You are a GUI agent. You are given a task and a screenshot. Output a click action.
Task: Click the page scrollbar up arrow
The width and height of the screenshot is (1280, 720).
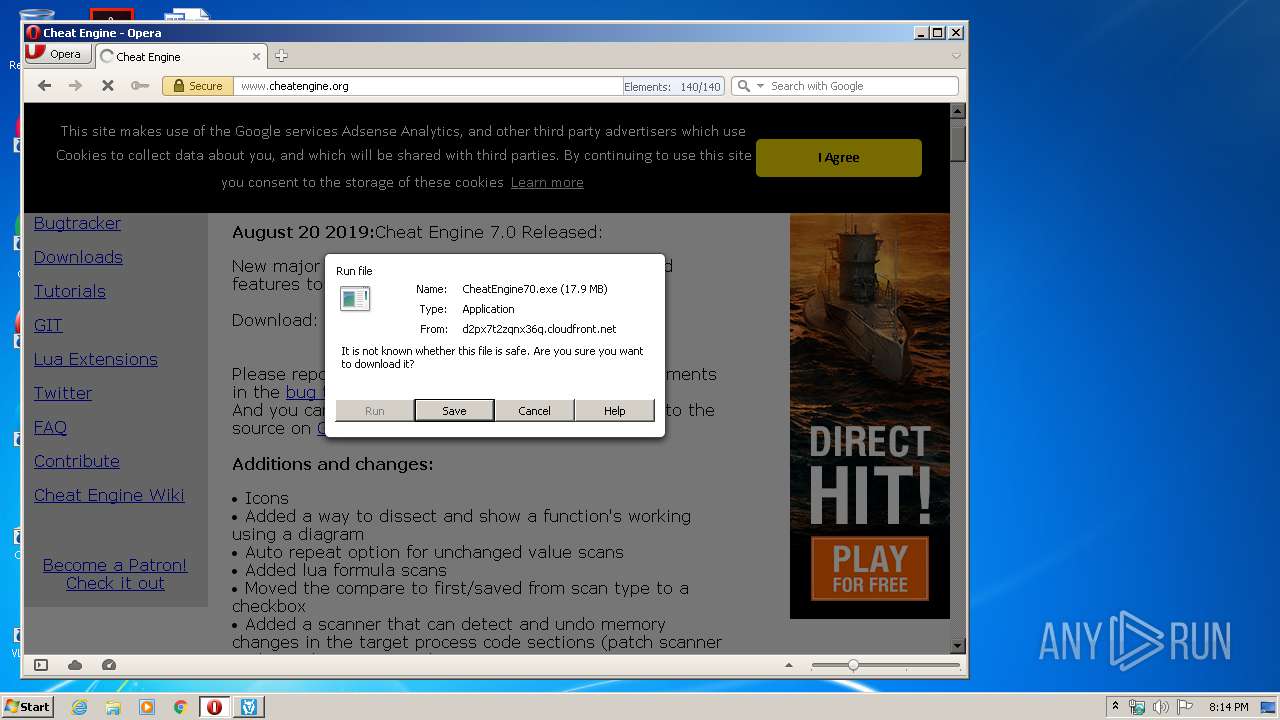pos(957,112)
